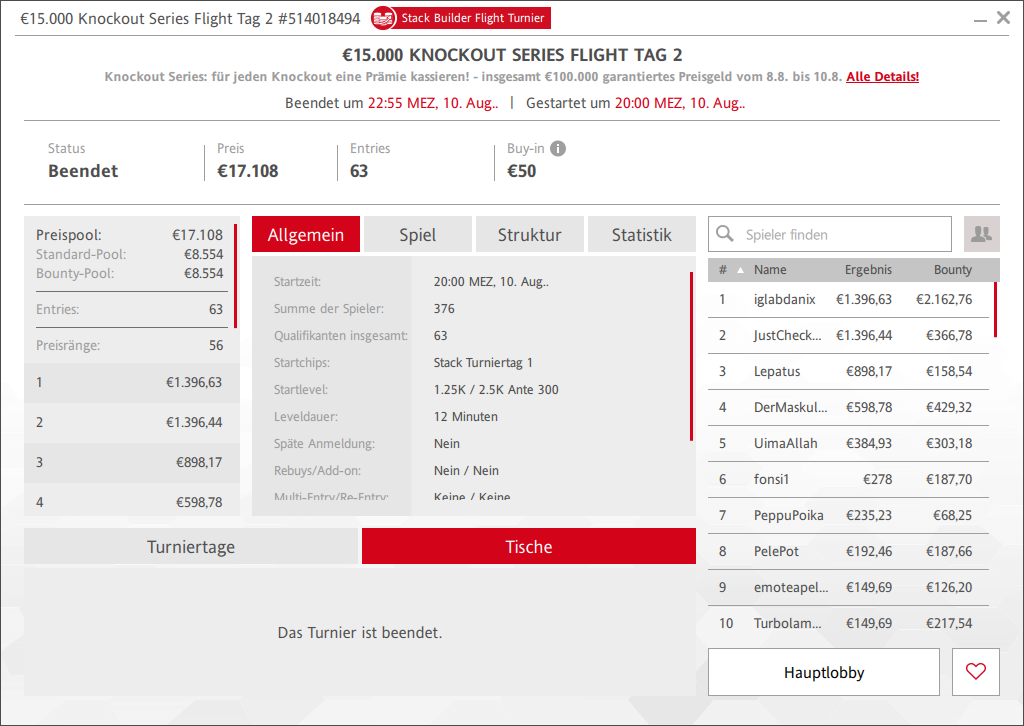The image size is (1024, 726).
Task: Show the Statistik tab
Action: click(x=641, y=235)
